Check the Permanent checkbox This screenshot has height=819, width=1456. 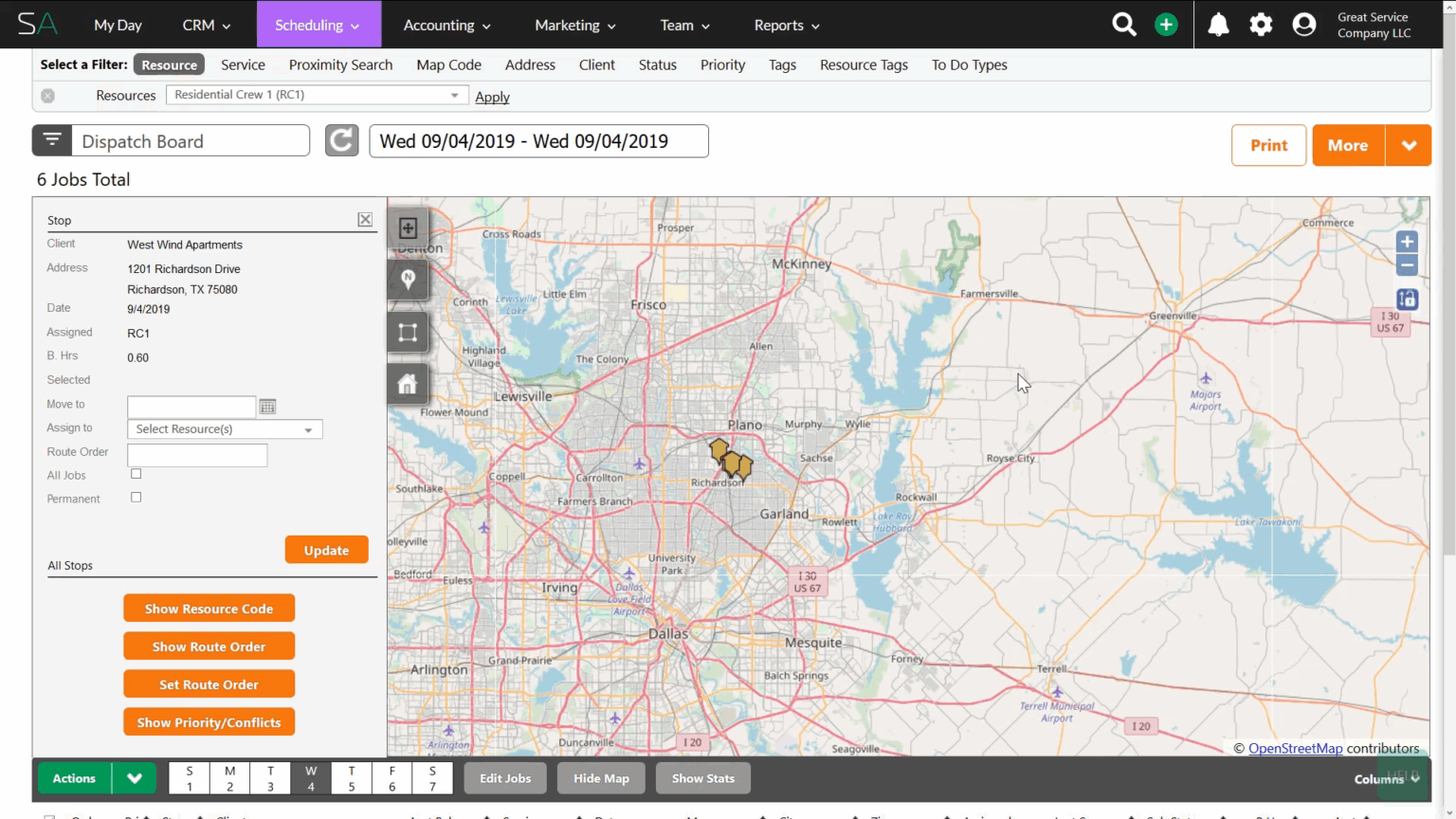click(x=136, y=498)
